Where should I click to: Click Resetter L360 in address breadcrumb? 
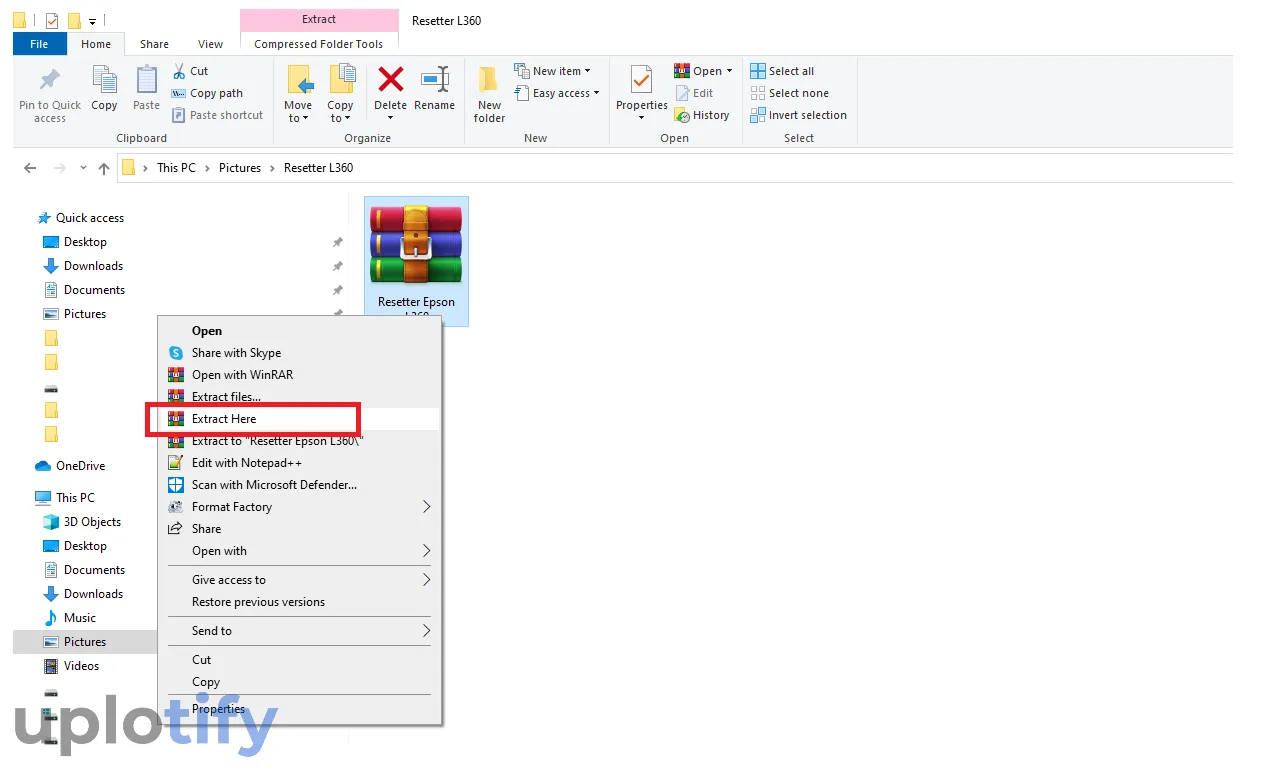coord(318,168)
